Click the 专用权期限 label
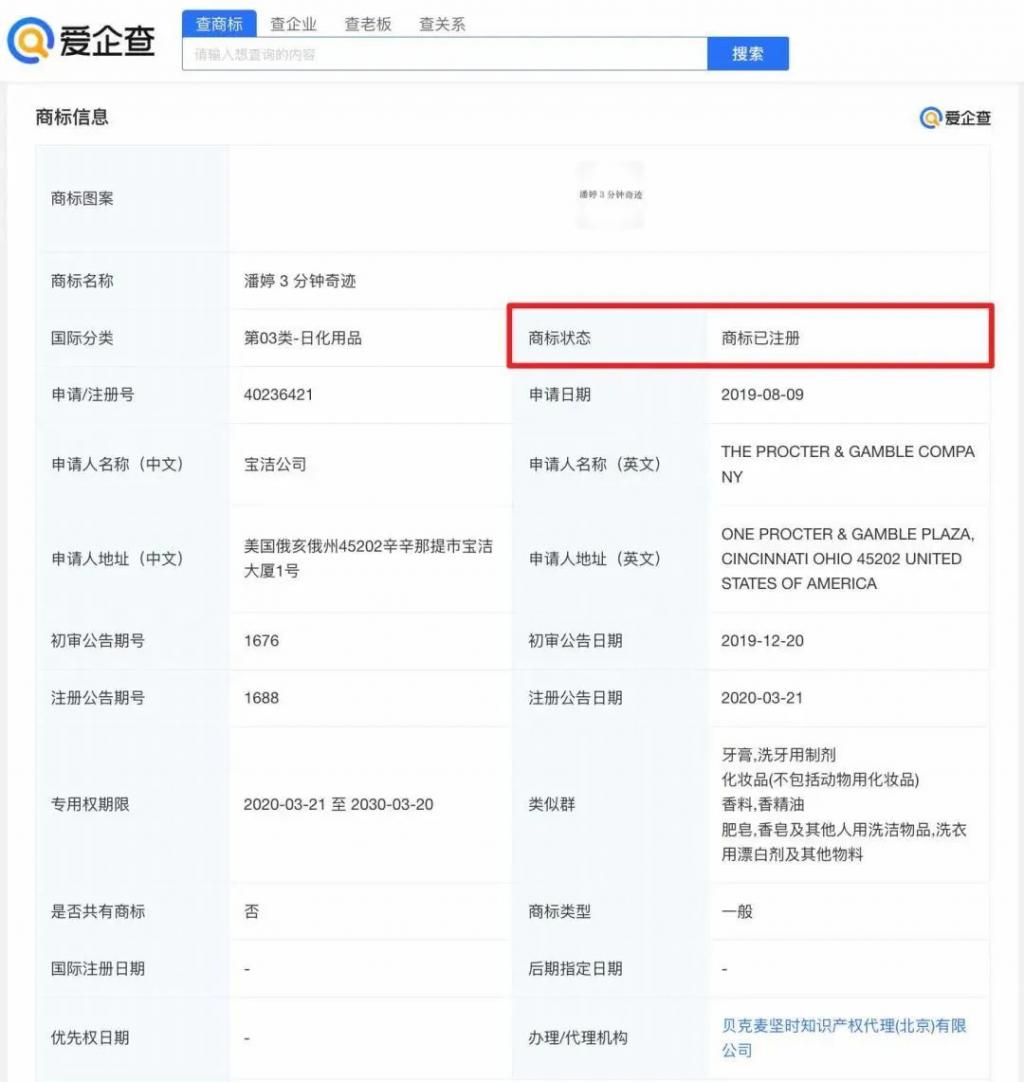 coord(90,805)
